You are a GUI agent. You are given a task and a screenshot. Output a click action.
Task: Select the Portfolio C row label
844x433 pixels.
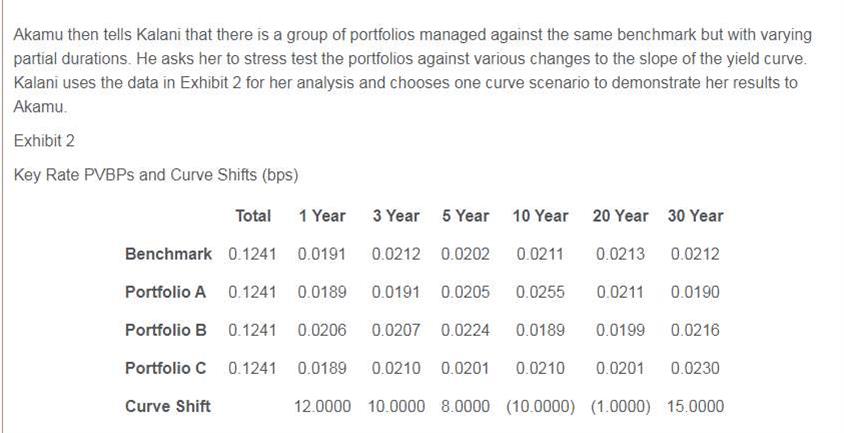165,368
